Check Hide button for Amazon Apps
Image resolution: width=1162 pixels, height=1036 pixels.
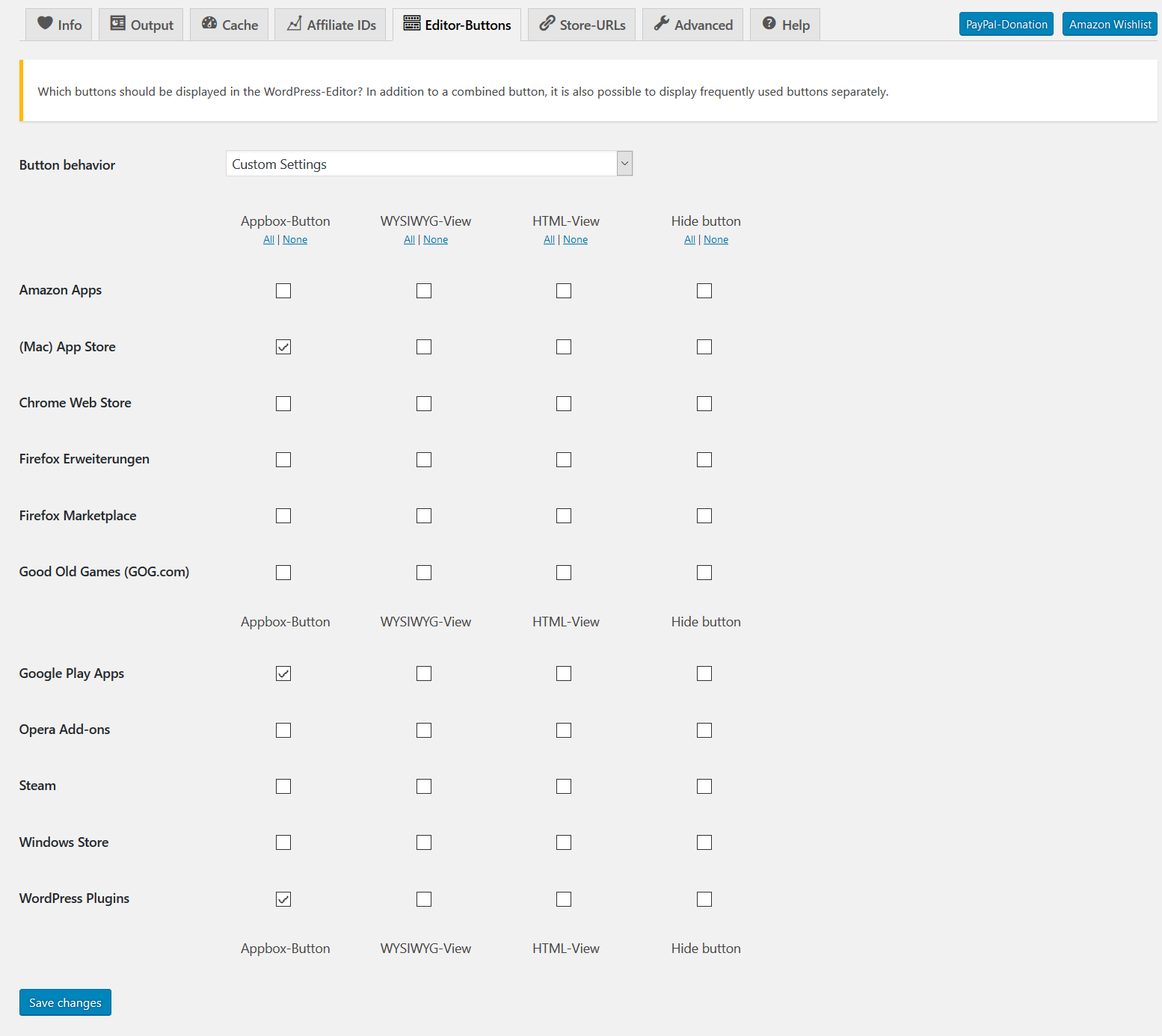[x=704, y=291]
